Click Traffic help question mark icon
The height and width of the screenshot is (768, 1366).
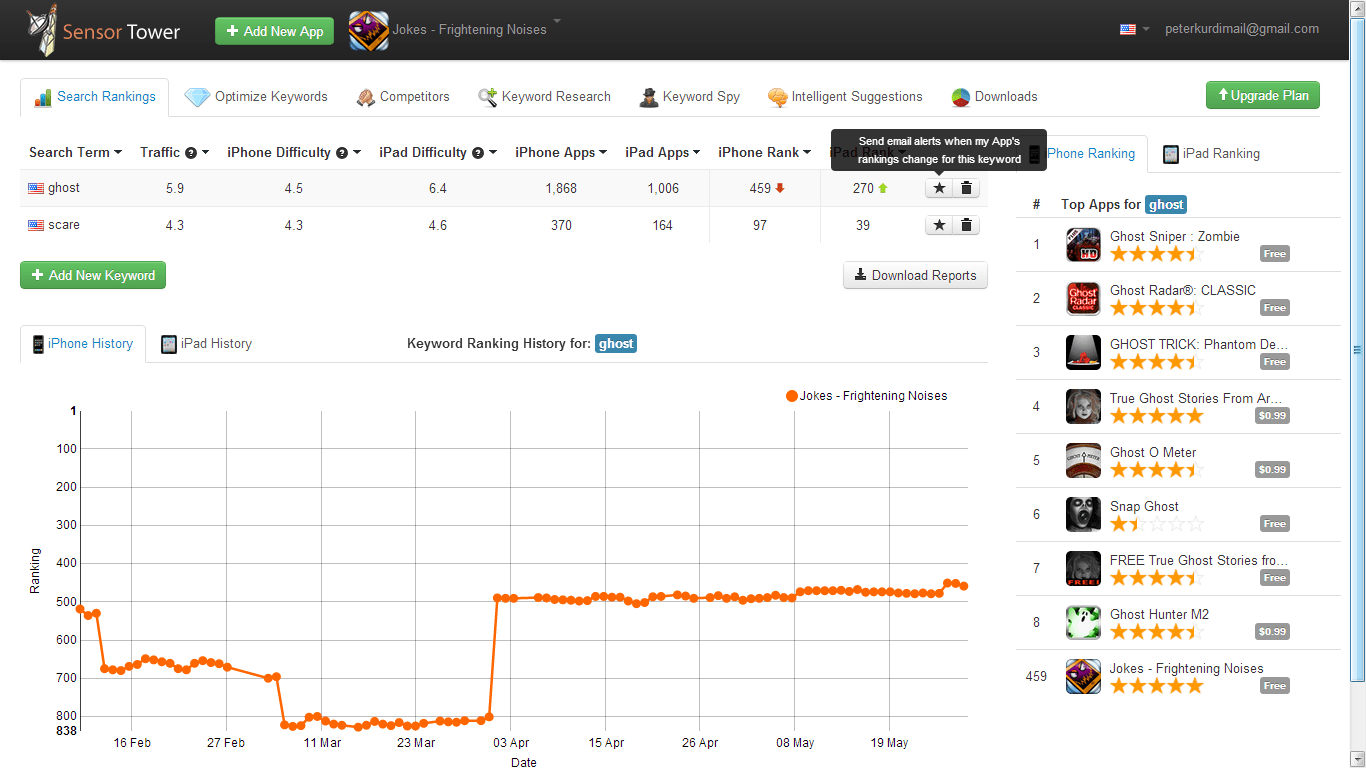(x=190, y=153)
